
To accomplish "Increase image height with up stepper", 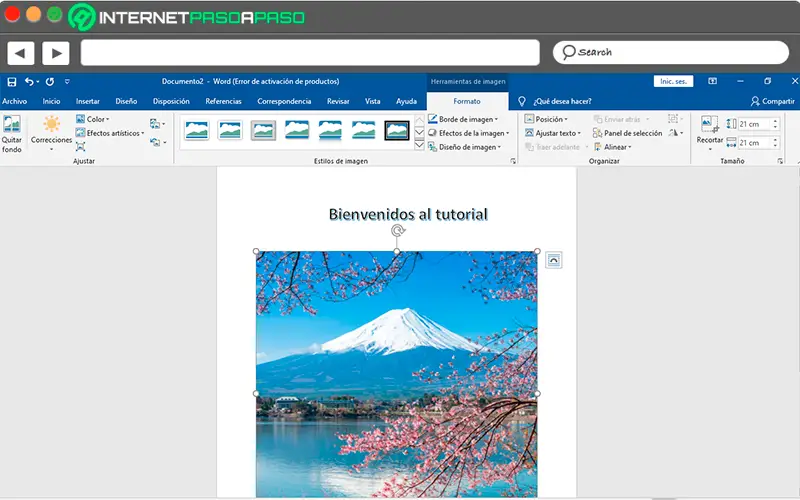I will coord(776,121).
